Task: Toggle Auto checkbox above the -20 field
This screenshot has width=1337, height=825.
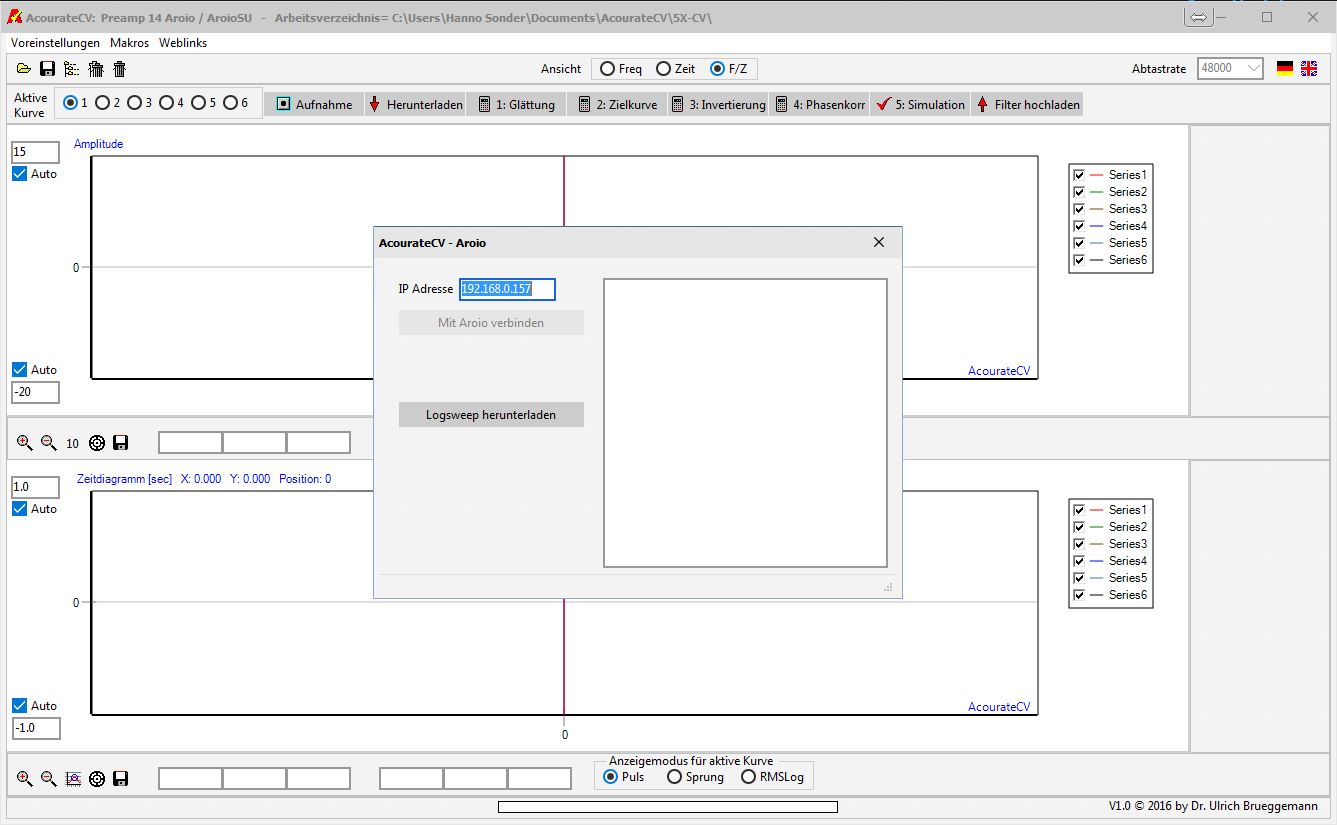Action: click(20, 370)
